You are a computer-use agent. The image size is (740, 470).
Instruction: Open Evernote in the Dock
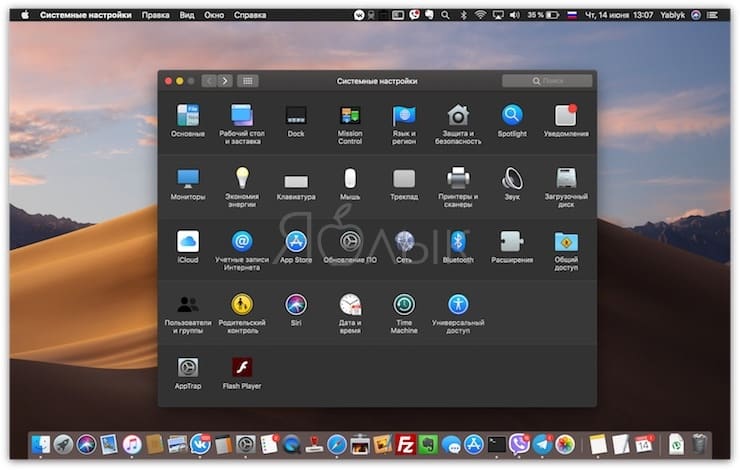coord(428,445)
